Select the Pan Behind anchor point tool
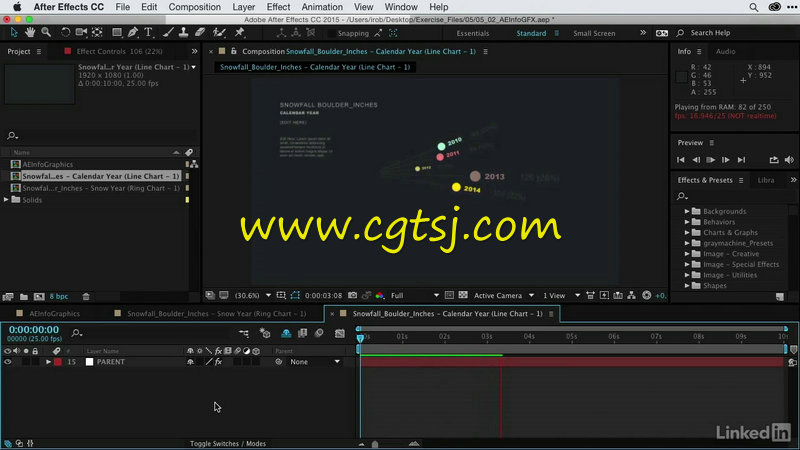Viewport: 800px width, 450px height. pyautogui.click(x=97, y=33)
